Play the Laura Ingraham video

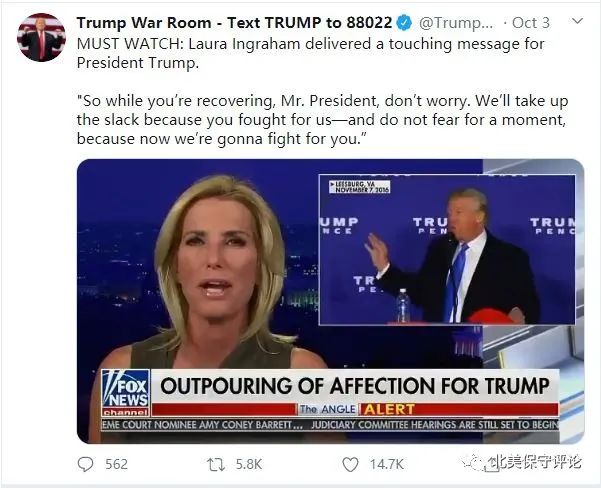[x=330, y=301]
